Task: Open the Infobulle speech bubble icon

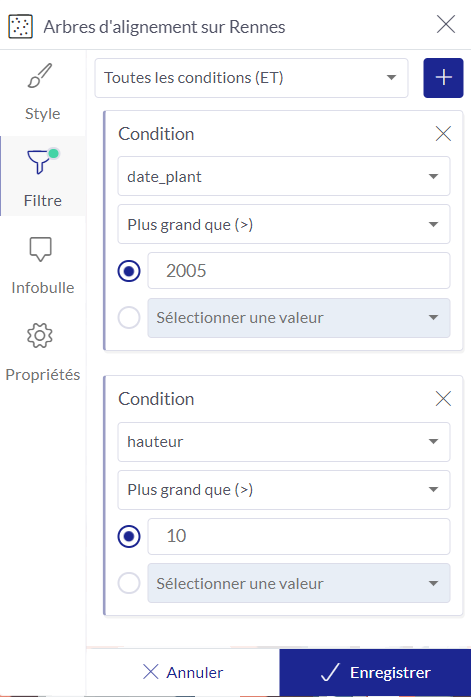Action: tap(40, 248)
